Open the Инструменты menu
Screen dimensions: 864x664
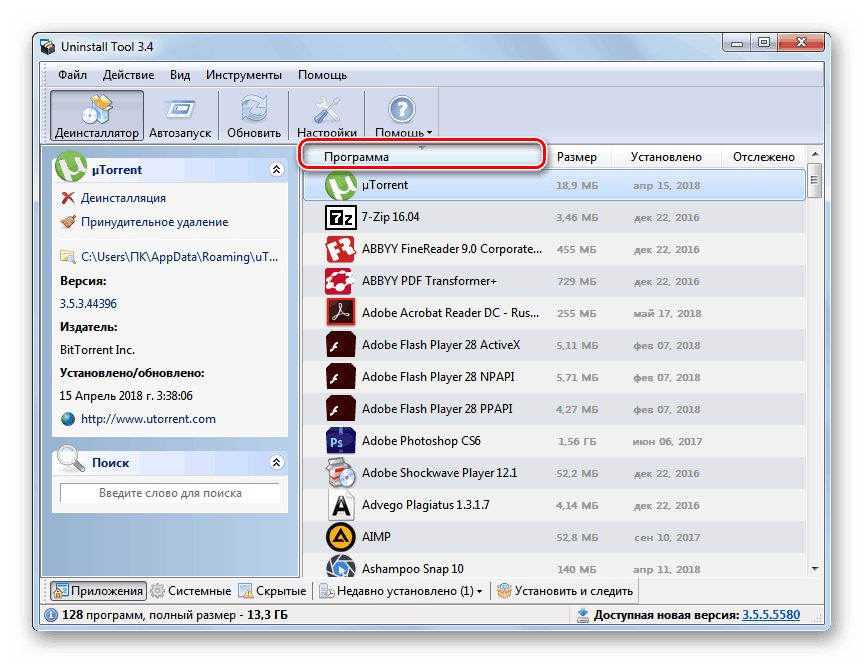tap(244, 74)
